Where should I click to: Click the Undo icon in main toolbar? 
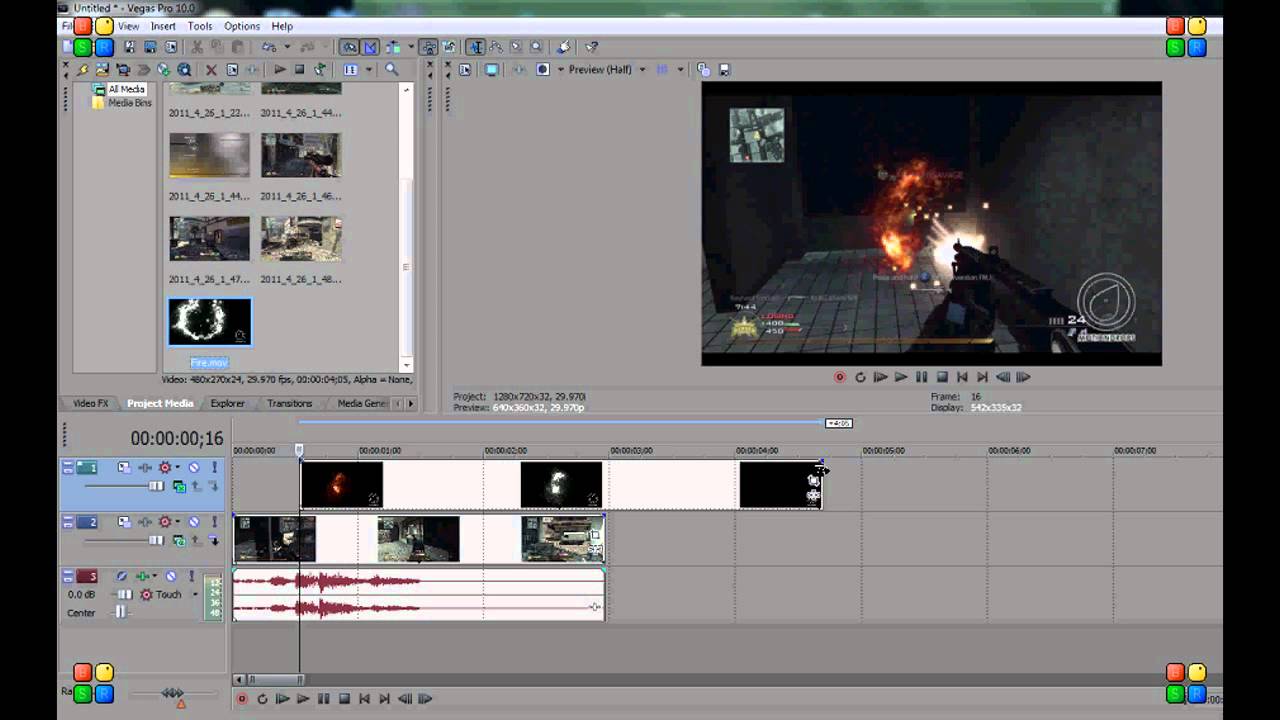click(x=269, y=47)
